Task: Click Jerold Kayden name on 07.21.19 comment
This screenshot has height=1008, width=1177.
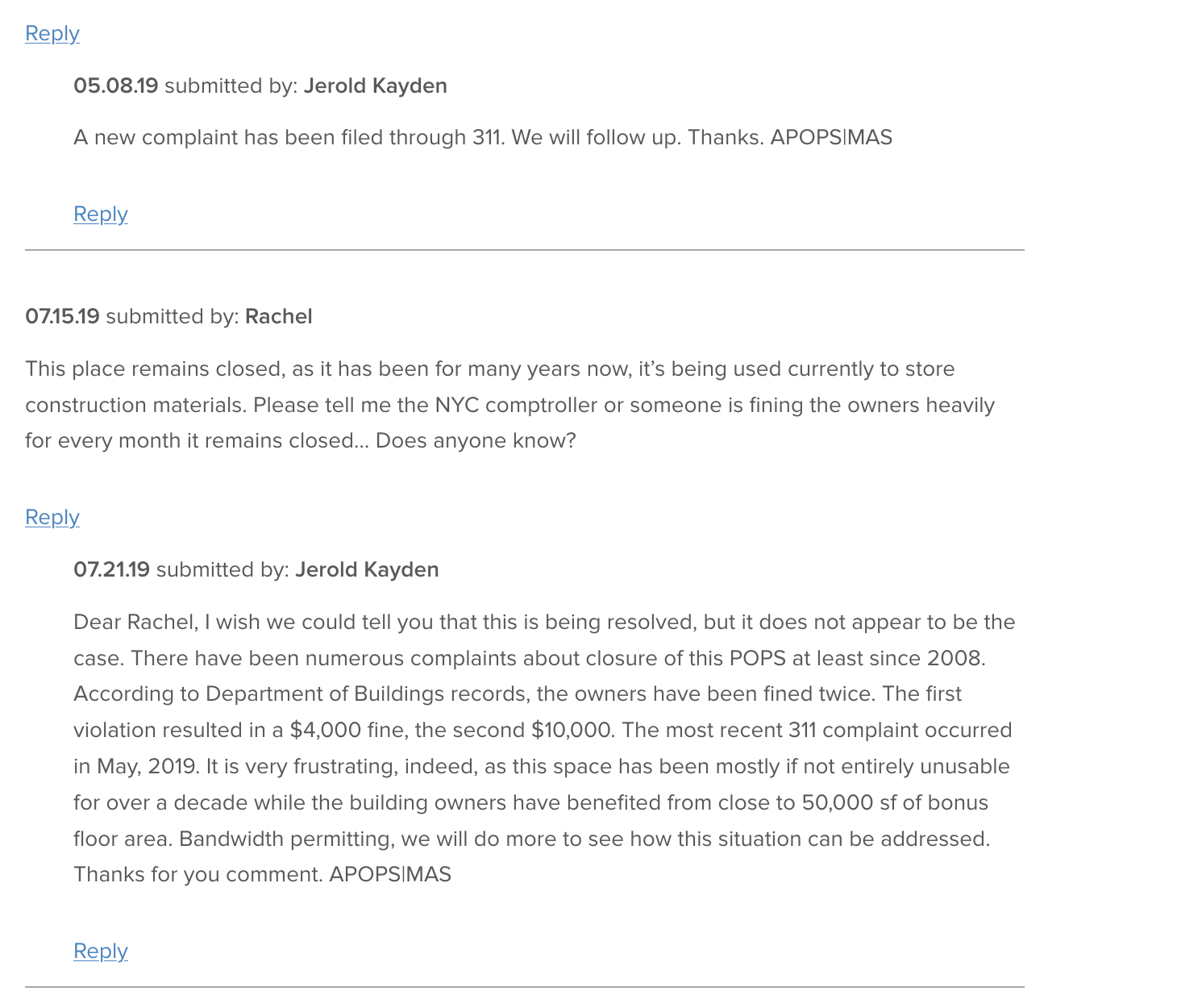Action: coord(368,569)
